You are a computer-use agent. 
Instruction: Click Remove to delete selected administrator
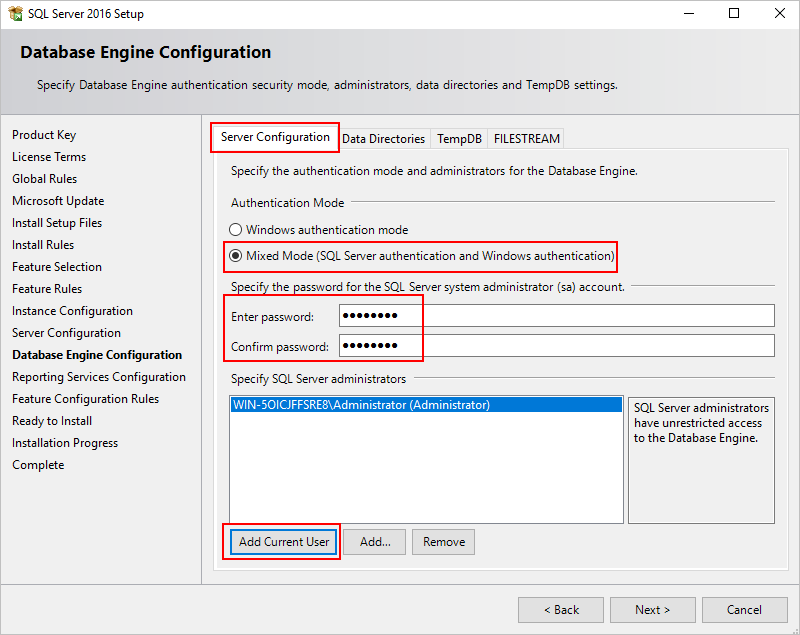444,542
